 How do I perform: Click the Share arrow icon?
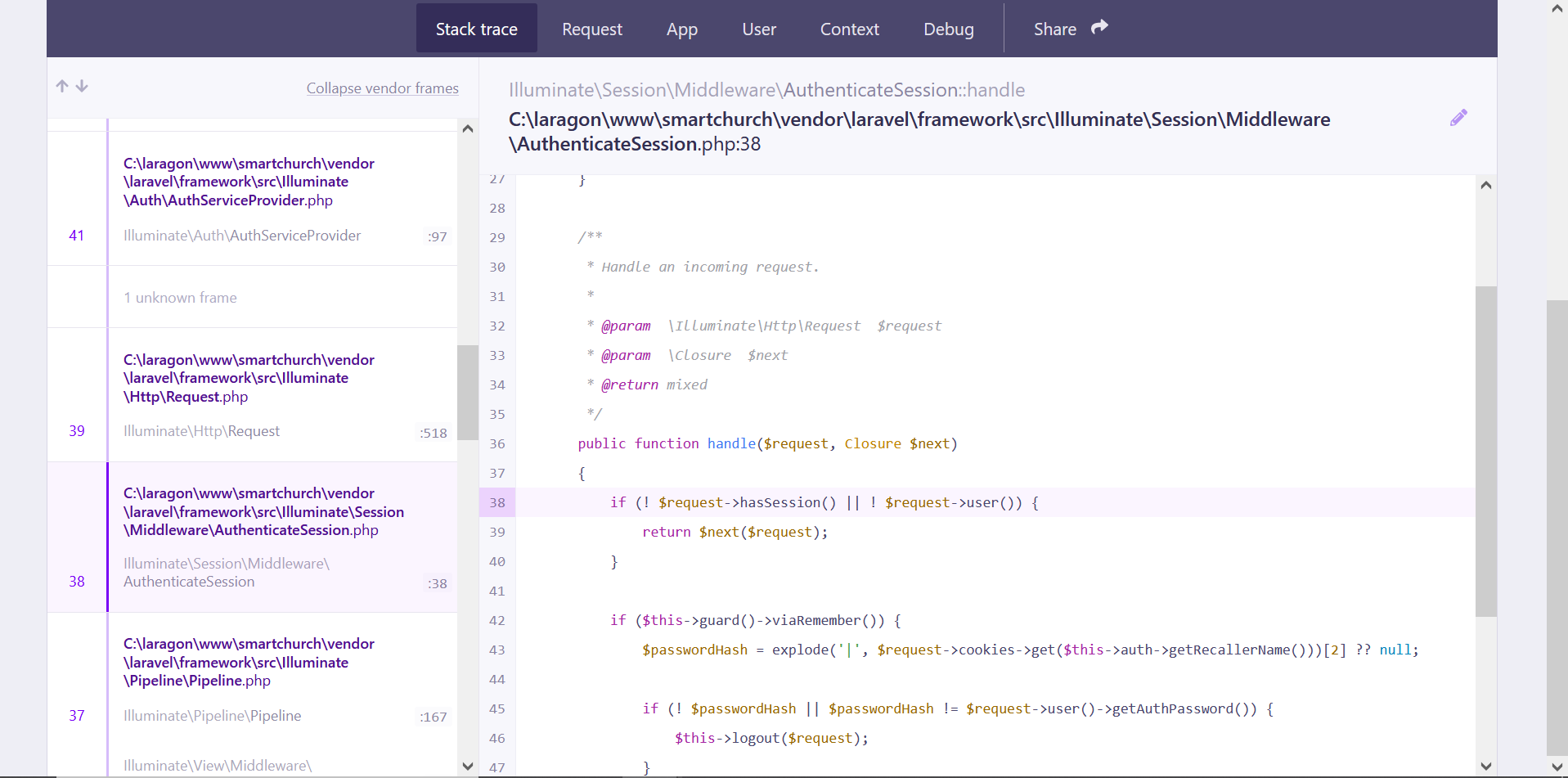[1099, 27]
